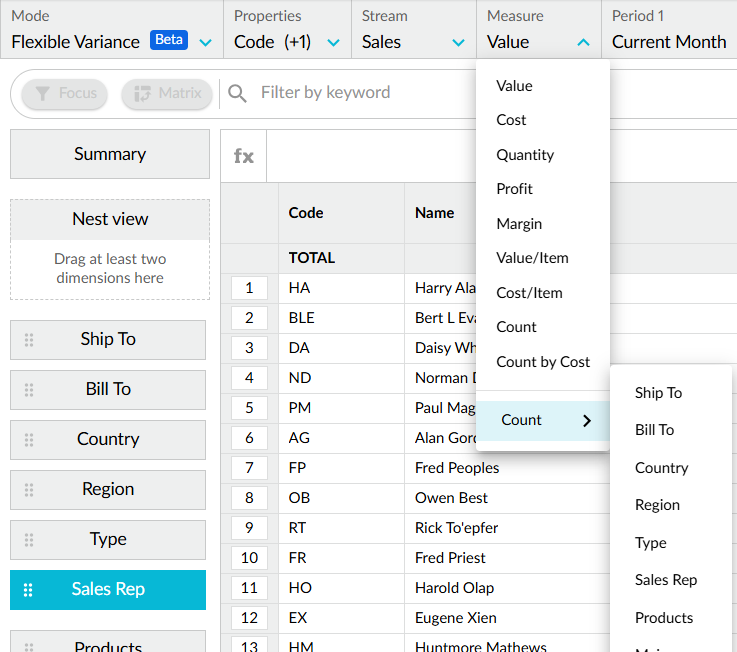Image resolution: width=737 pixels, height=652 pixels.
Task: Click the fx formula icon
Action: point(244,156)
